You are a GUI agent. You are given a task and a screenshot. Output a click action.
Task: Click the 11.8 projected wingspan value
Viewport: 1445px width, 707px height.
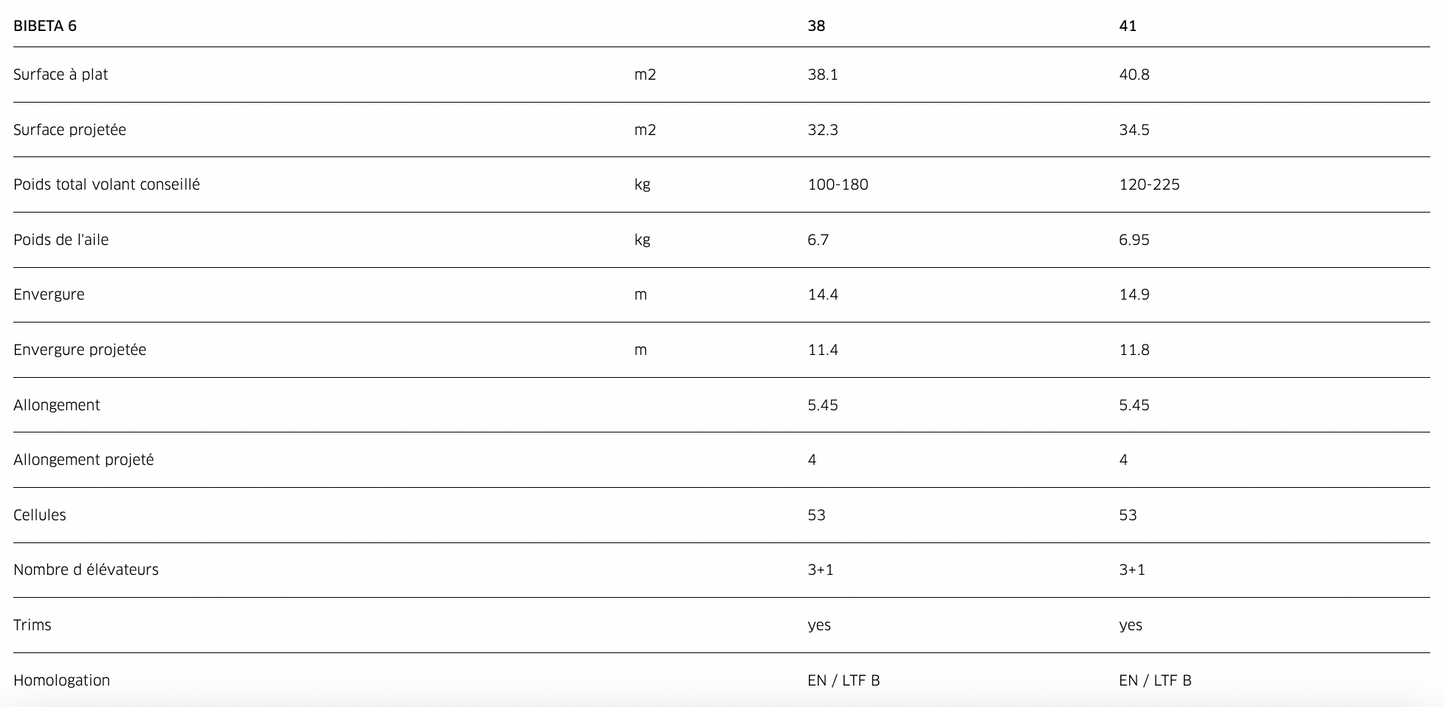coord(1134,350)
